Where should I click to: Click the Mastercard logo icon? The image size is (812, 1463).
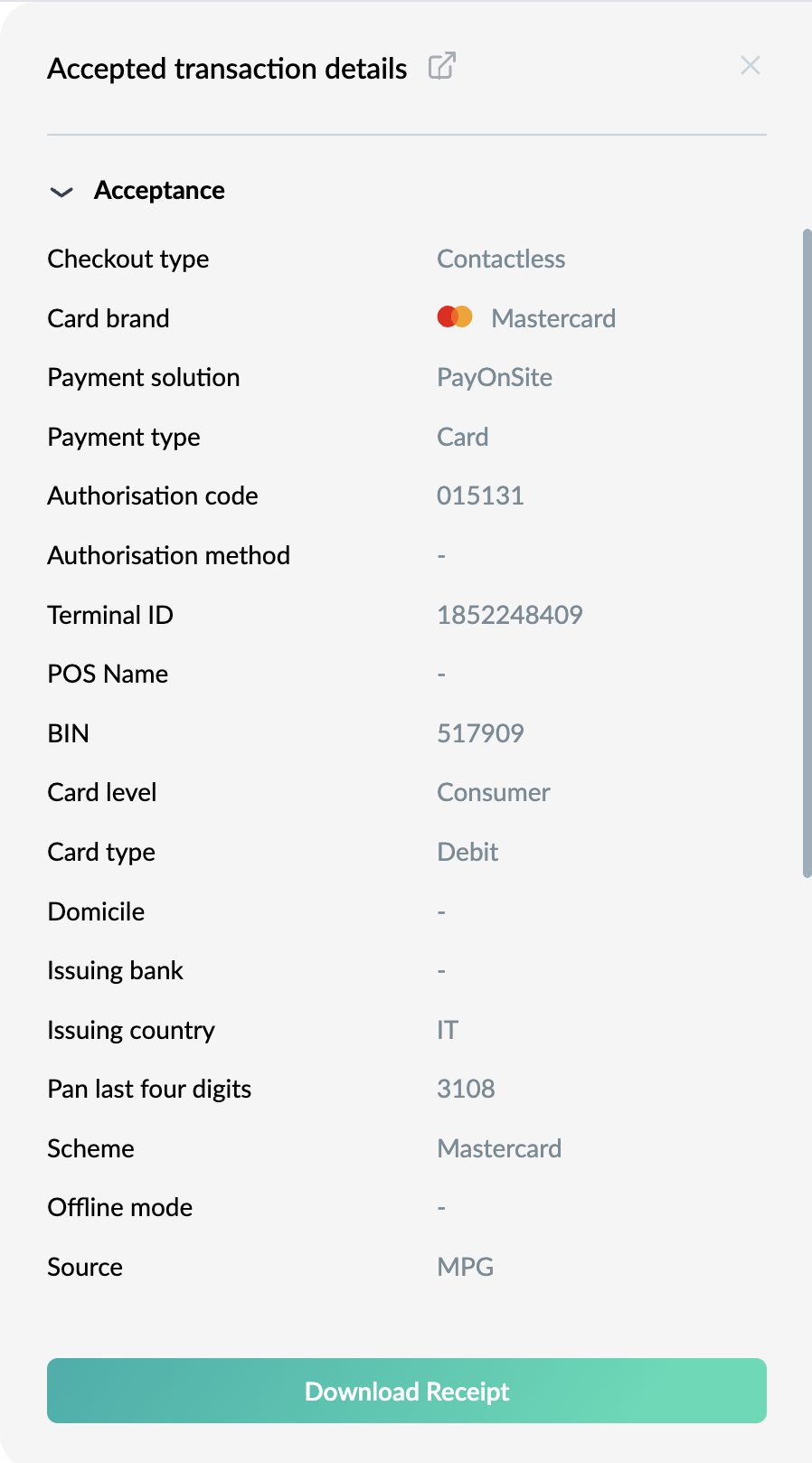[455, 317]
